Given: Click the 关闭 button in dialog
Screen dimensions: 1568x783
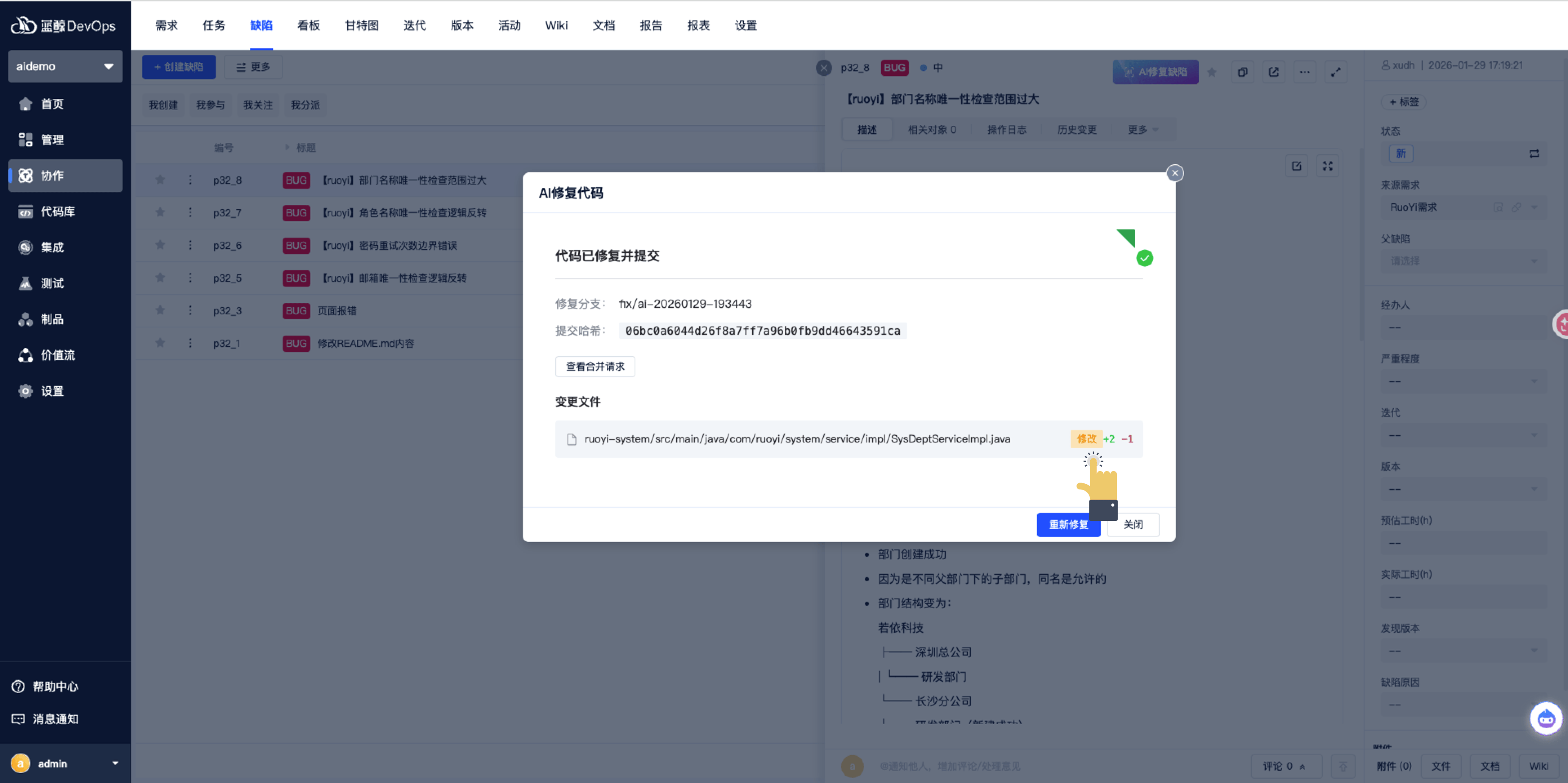Looking at the screenshot, I should pyautogui.click(x=1132, y=525).
